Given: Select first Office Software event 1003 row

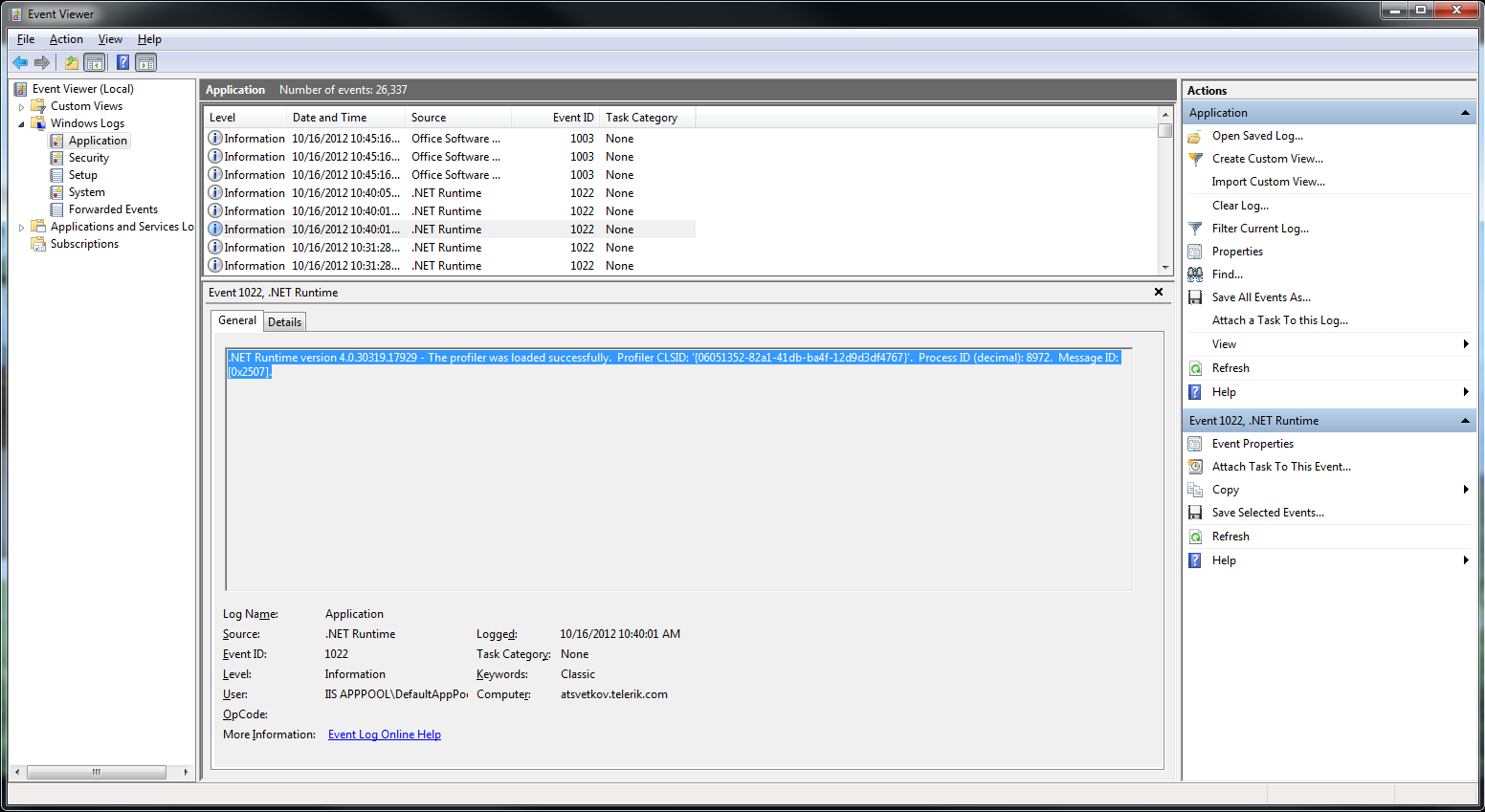Looking at the screenshot, I should (x=450, y=139).
